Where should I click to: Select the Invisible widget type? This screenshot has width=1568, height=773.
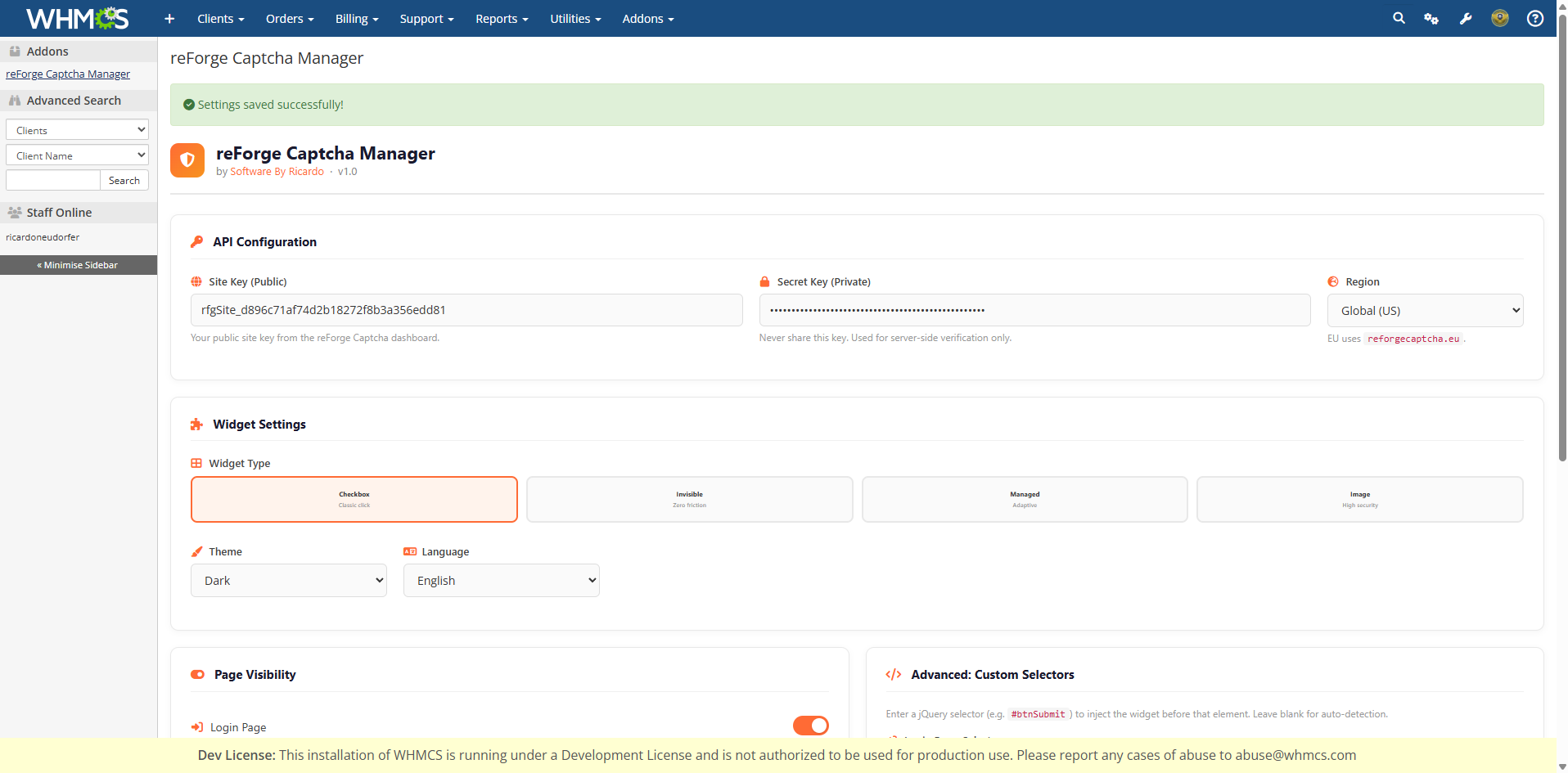(x=689, y=499)
